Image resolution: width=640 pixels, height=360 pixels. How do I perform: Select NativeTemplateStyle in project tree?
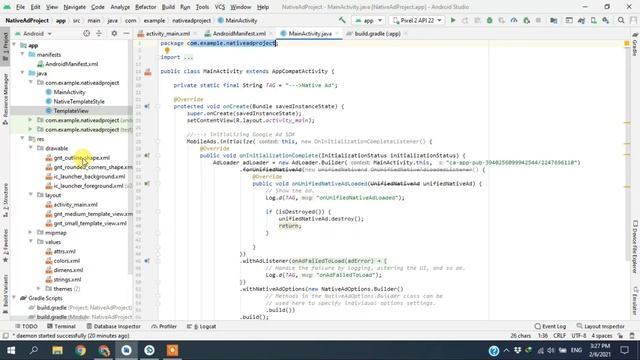tap(79, 101)
